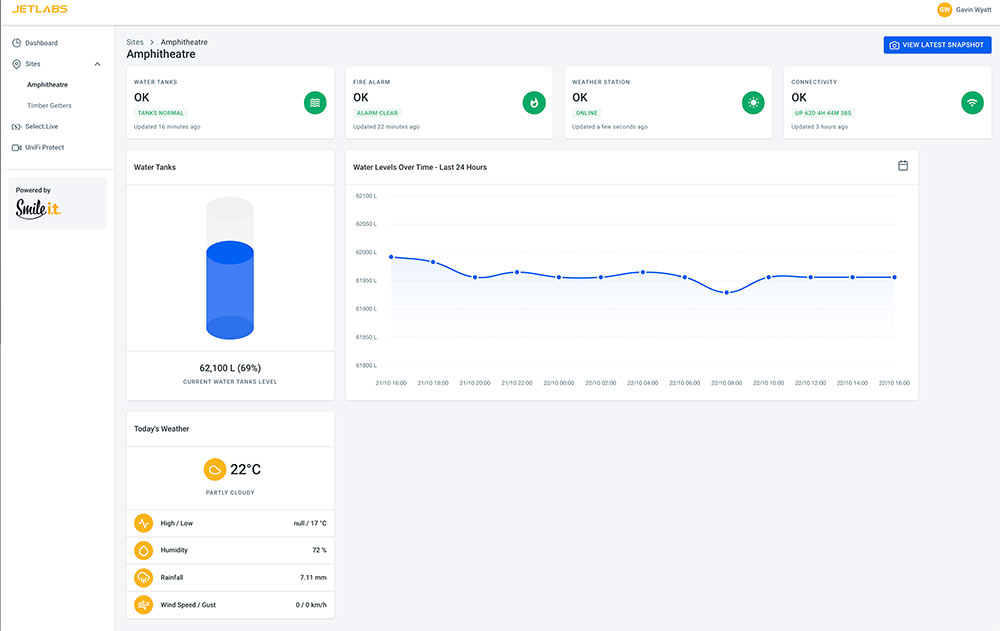Select Timber Getters in the sidebar
Screen dimensions: 1000x631
[x=49, y=106]
